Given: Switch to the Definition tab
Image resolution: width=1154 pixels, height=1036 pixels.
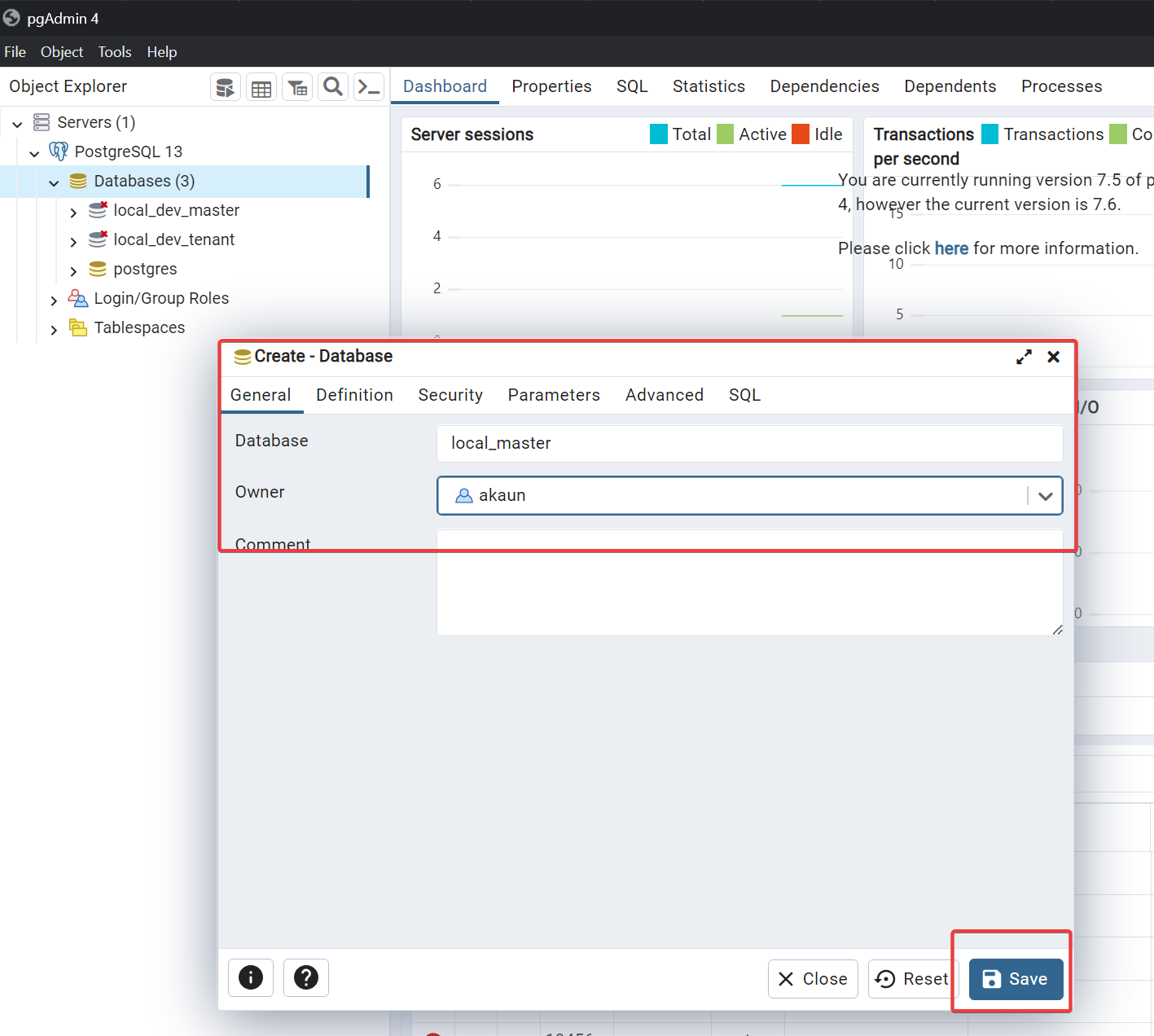Looking at the screenshot, I should pos(354,395).
